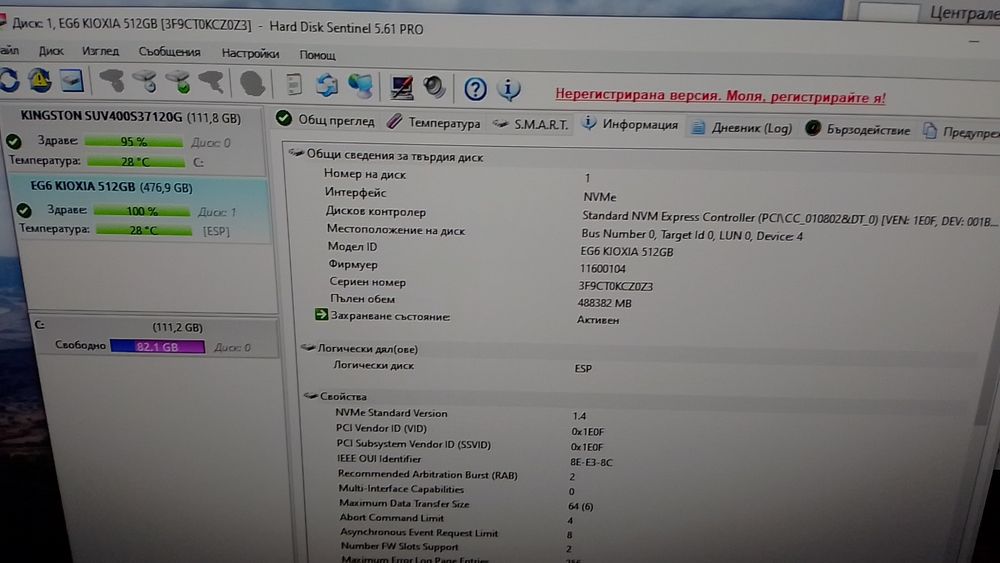Click the 82.1 GB free space bar
Viewport: 1000px width, 563px height.
click(x=157, y=346)
